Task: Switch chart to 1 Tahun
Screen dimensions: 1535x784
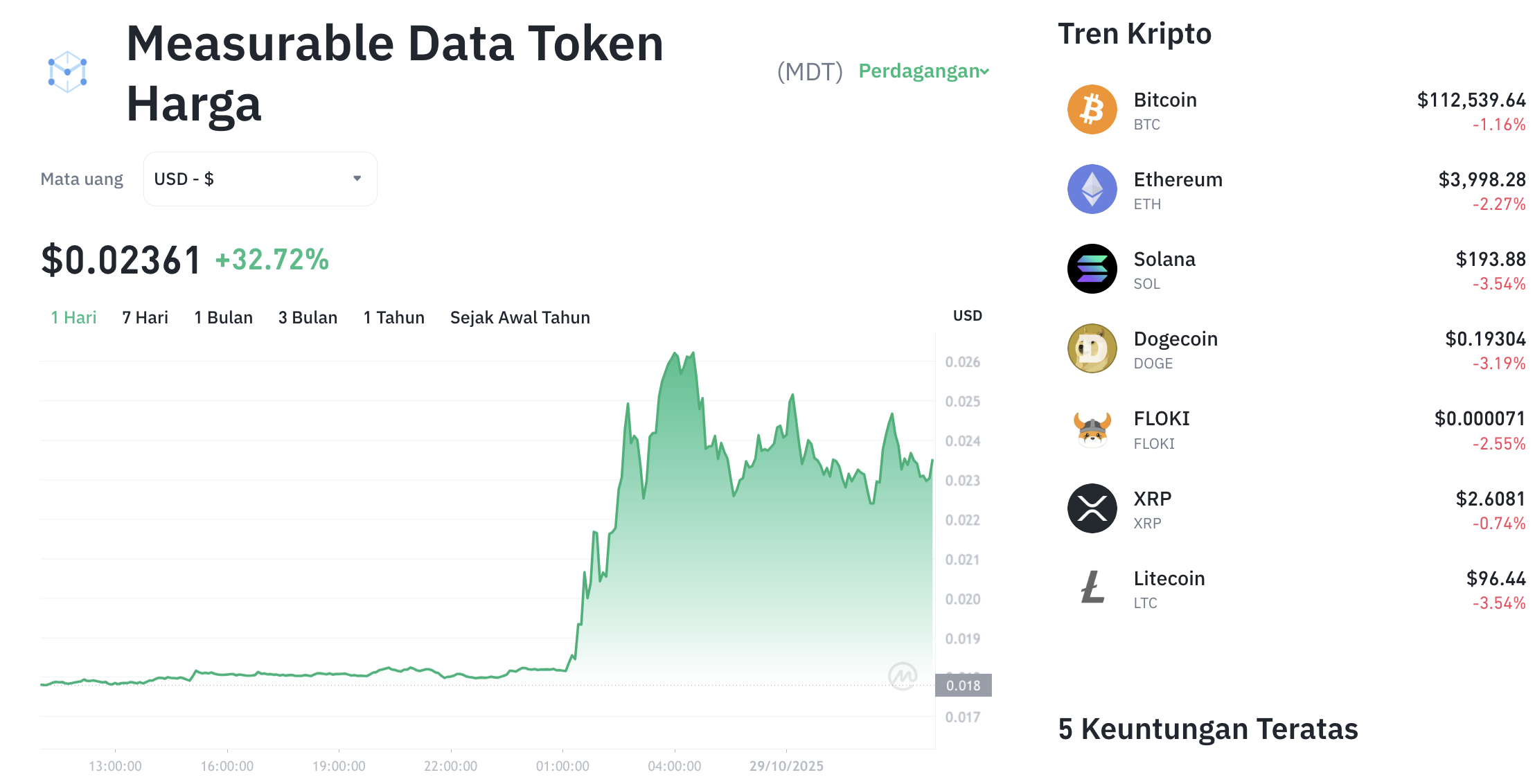Action: 393,318
